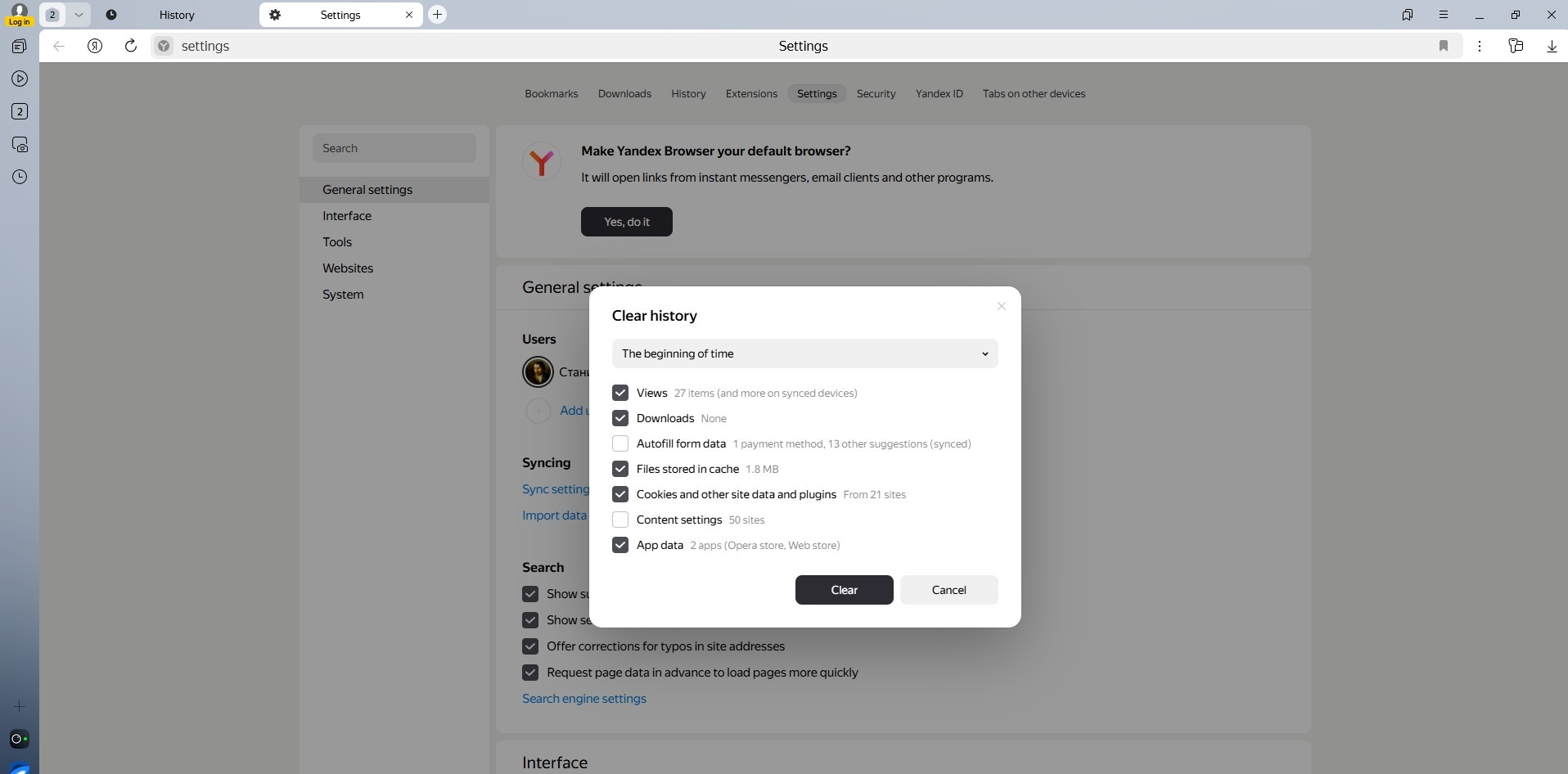
Task: Uncheck Cookies and other site data and plugins
Action: [x=620, y=494]
